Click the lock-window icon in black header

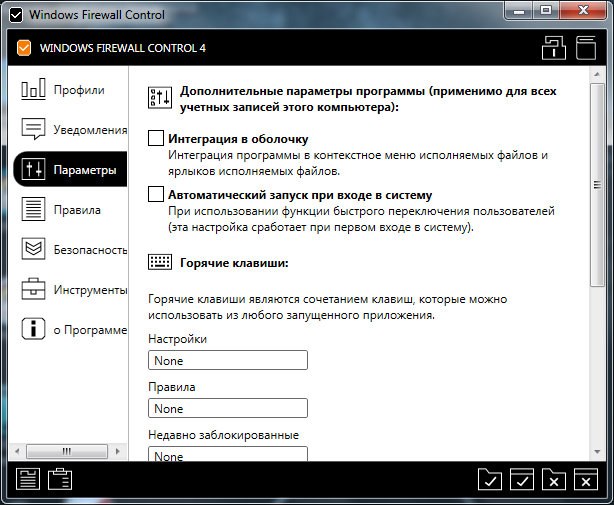(554, 48)
